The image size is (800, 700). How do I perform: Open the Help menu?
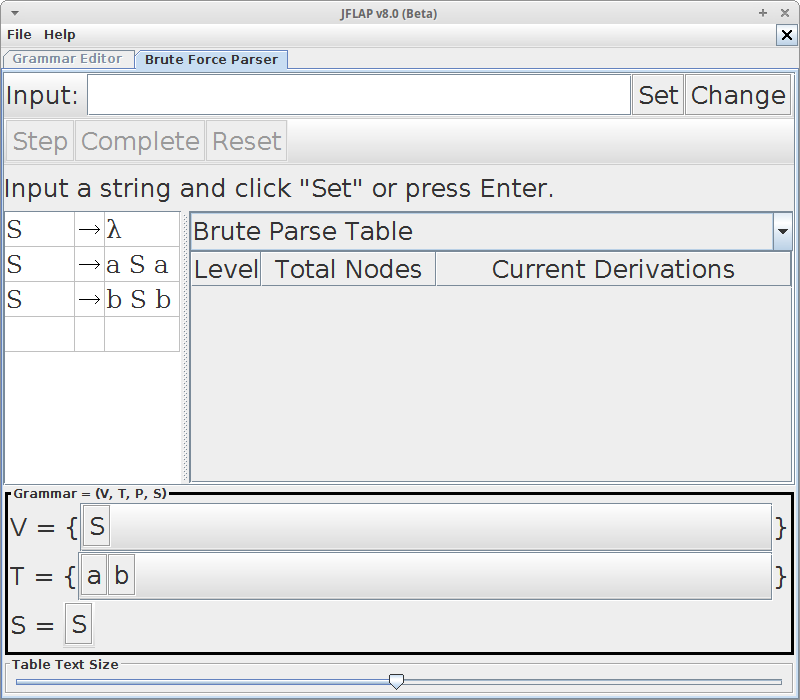point(60,35)
